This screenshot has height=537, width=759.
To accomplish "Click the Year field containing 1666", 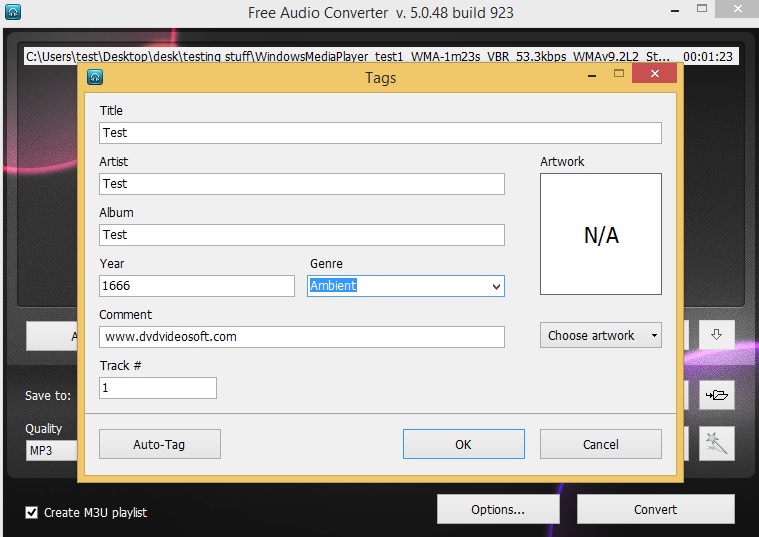I will [197, 286].
